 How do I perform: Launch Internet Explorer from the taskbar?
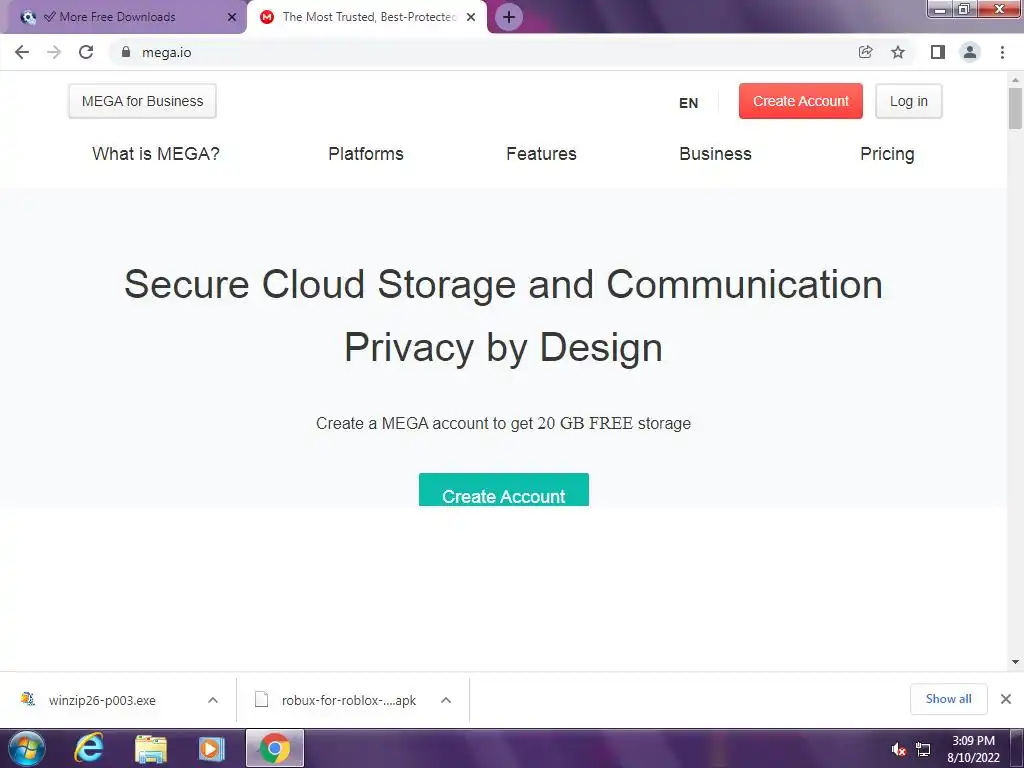coord(88,748)
